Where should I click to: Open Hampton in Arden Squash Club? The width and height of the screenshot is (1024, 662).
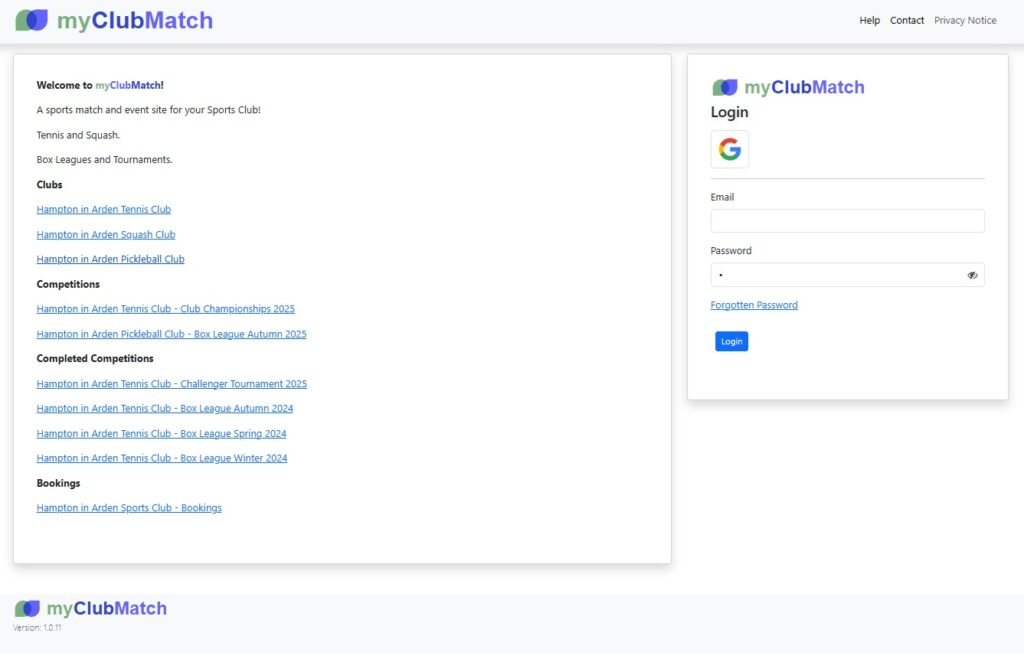pyautogui.click(x=106, y=235)
